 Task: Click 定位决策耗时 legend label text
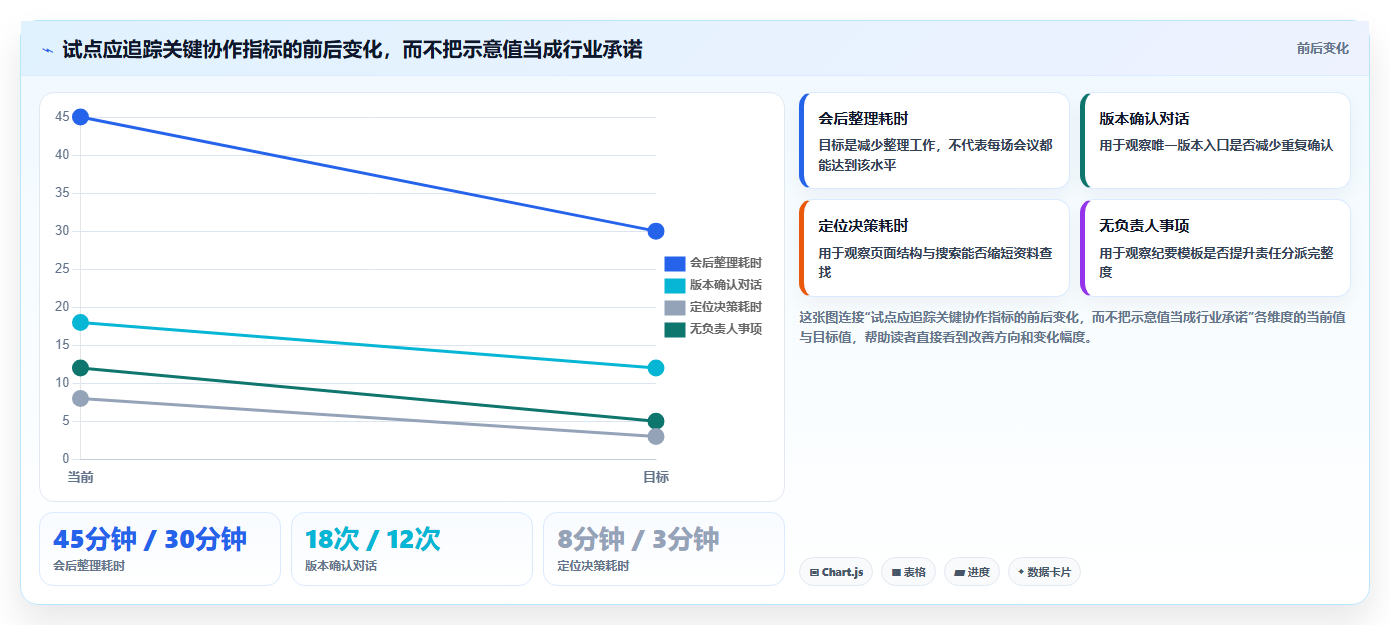tap(726, 307)
